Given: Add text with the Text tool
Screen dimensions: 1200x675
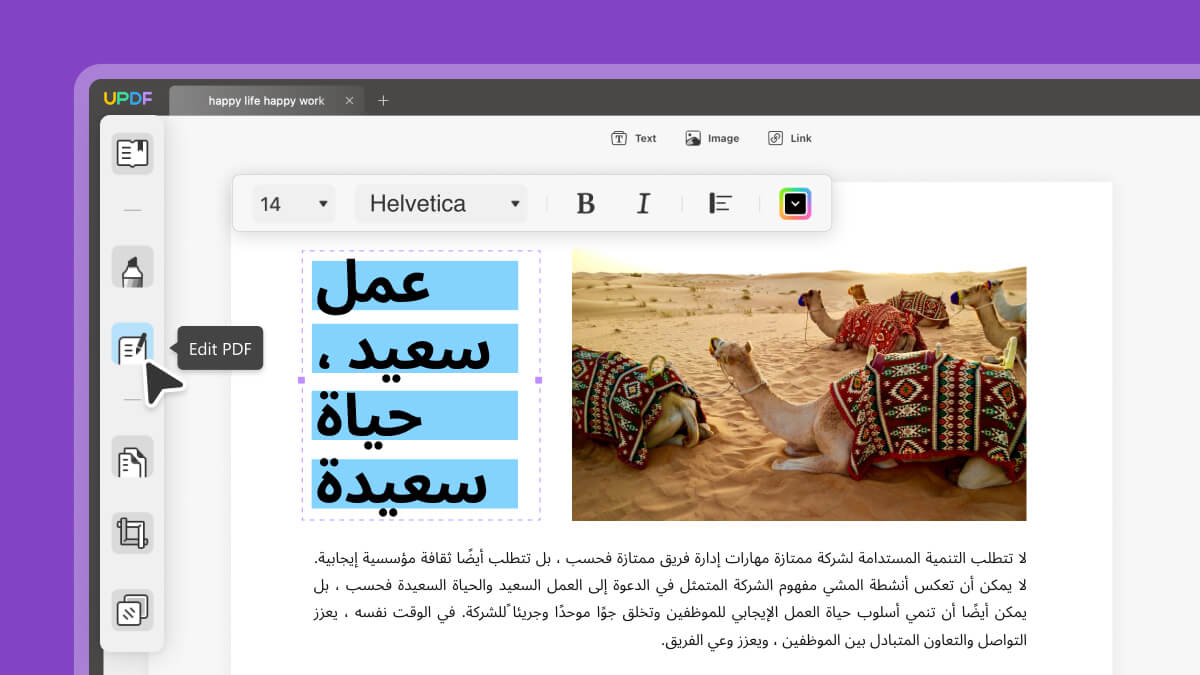Looking at the screenshot, I should pos(634,138).
